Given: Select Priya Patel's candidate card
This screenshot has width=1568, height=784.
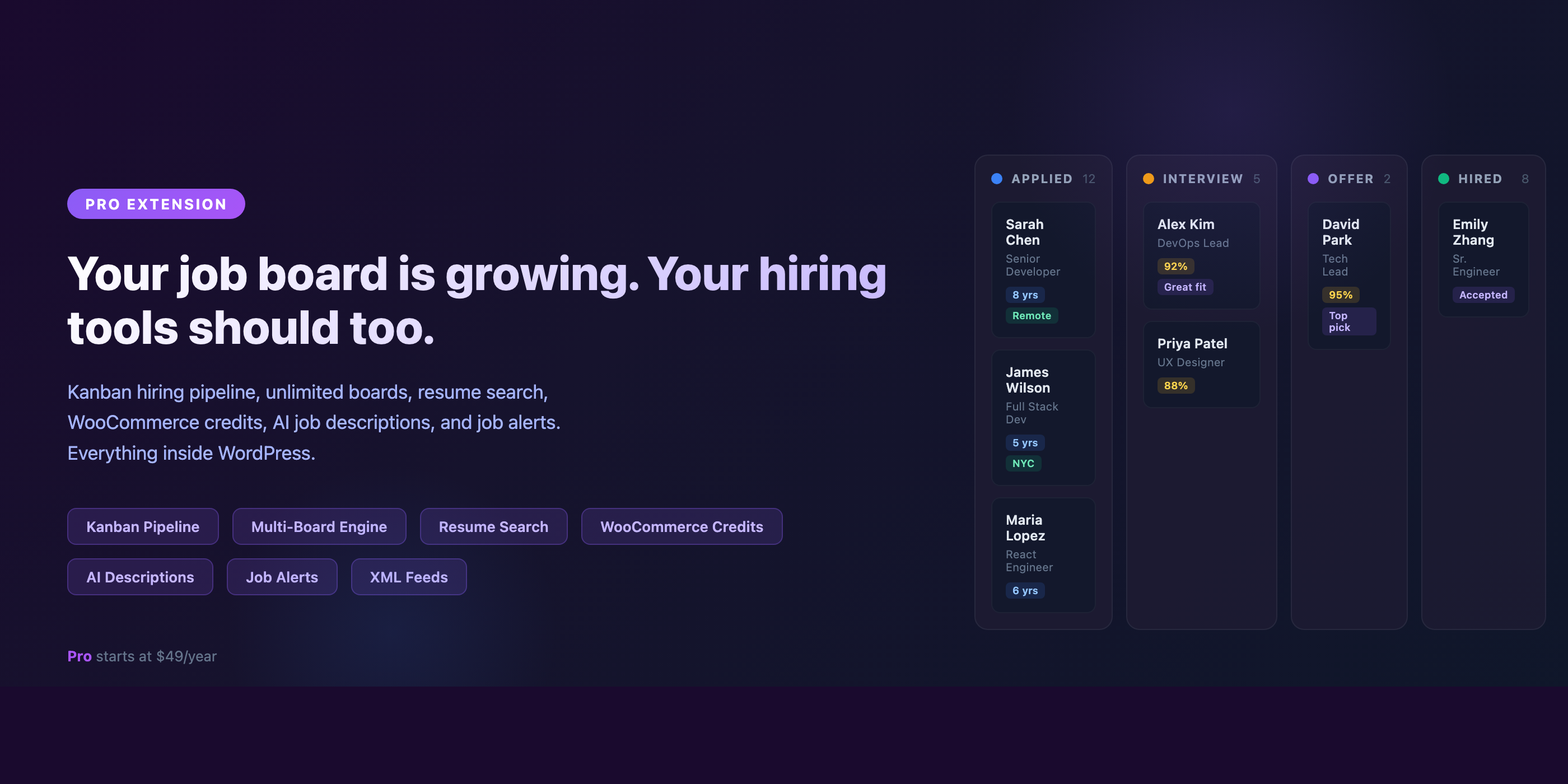Looking at the screenshot, I should (1202, 363).
